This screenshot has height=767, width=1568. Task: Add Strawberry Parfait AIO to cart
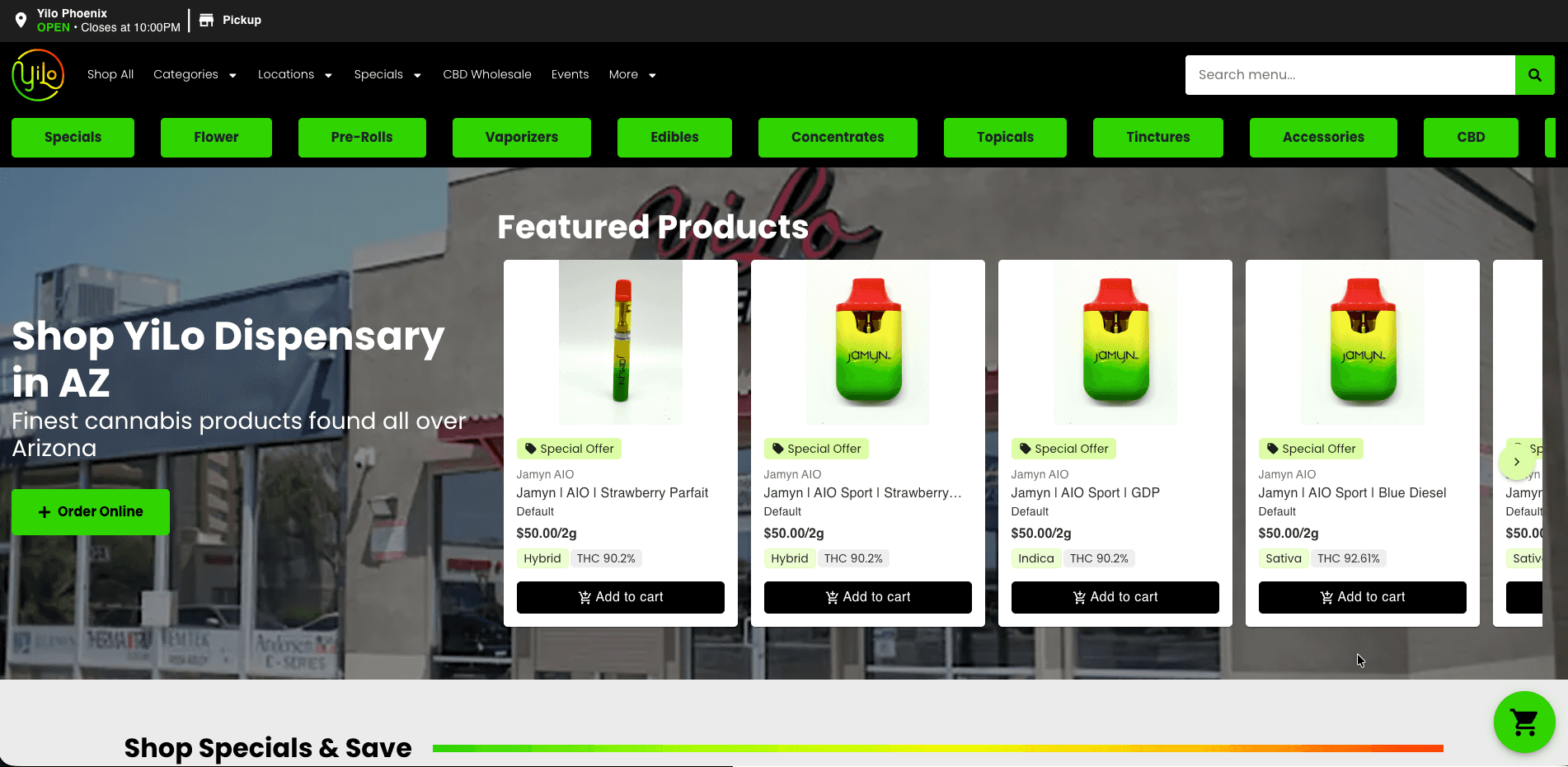click(621, 597)
